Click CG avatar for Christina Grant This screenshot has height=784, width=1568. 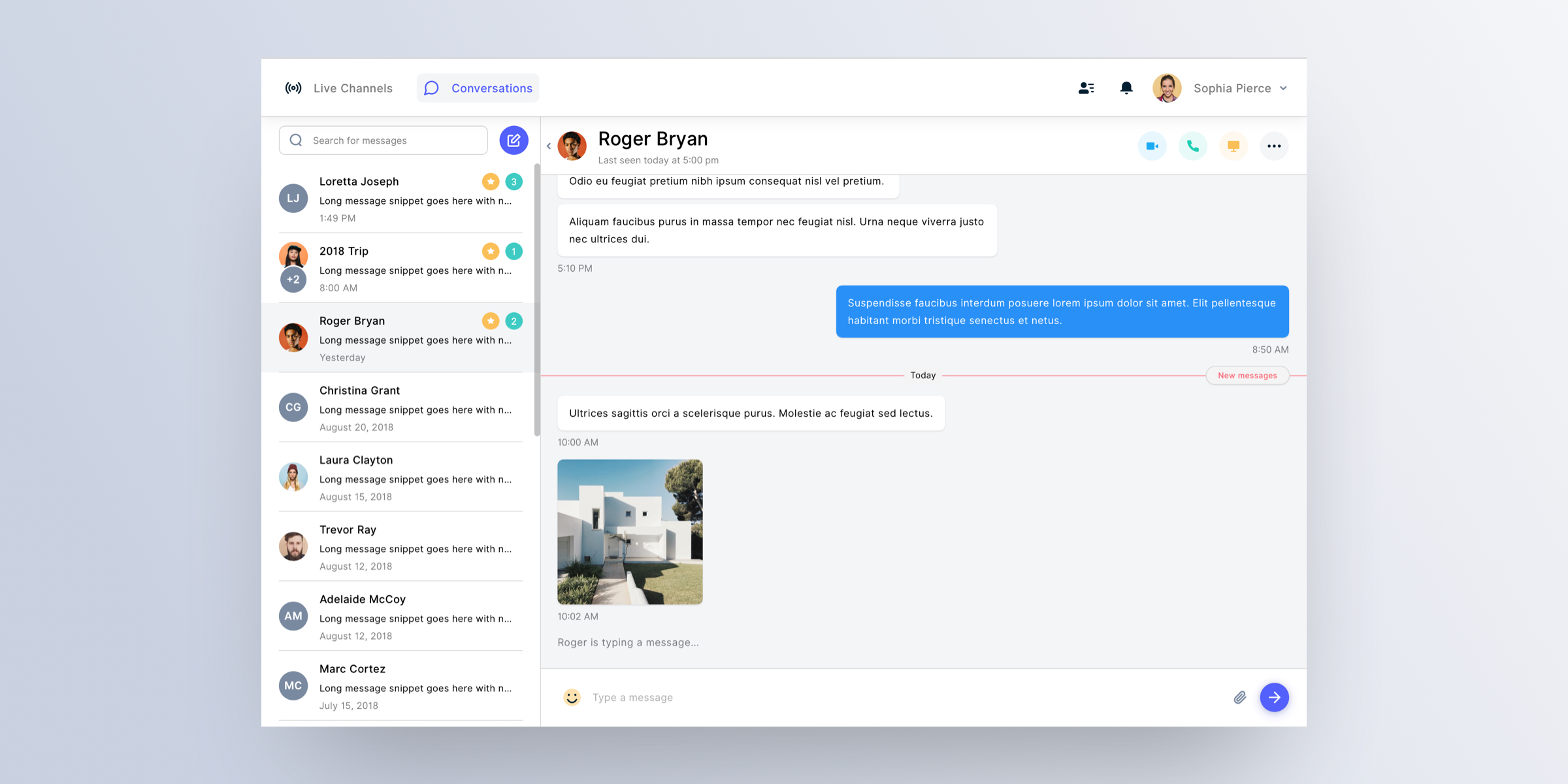(x=293, y=407)
